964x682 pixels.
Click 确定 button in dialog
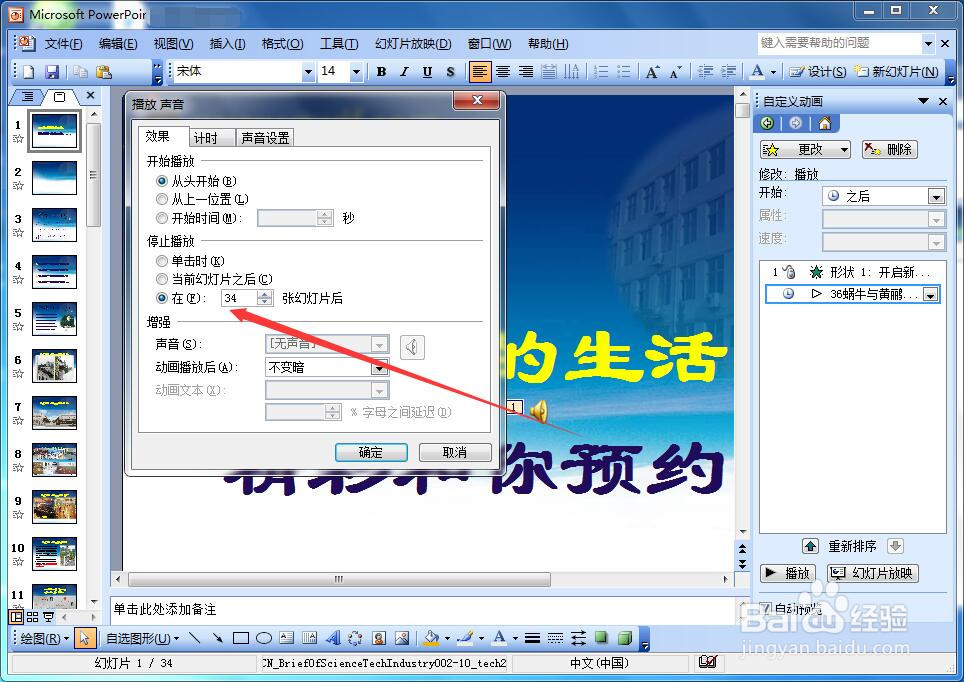(x=371, y=453)
